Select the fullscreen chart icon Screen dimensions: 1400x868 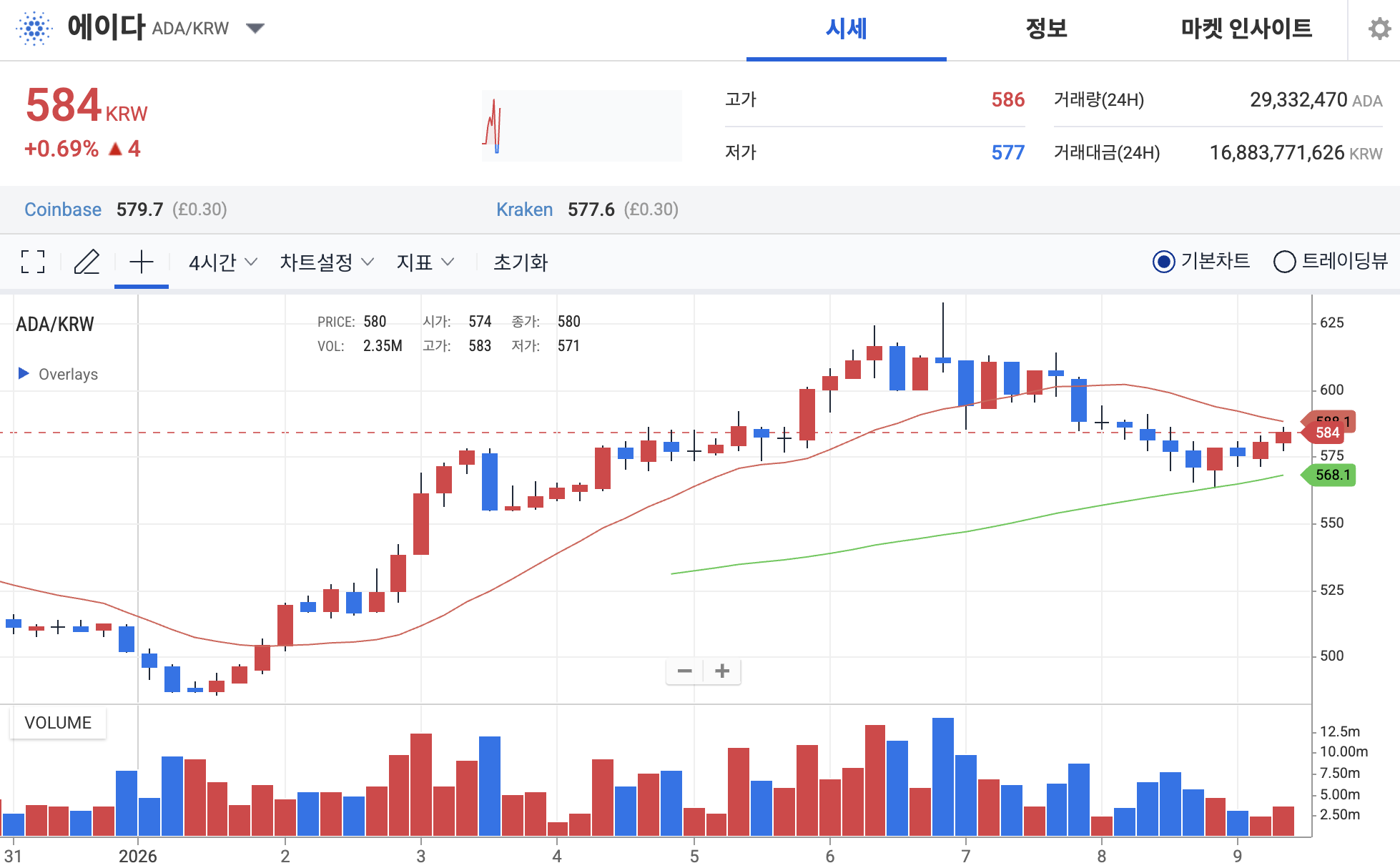pyautogui.click(x=32, y=262)
